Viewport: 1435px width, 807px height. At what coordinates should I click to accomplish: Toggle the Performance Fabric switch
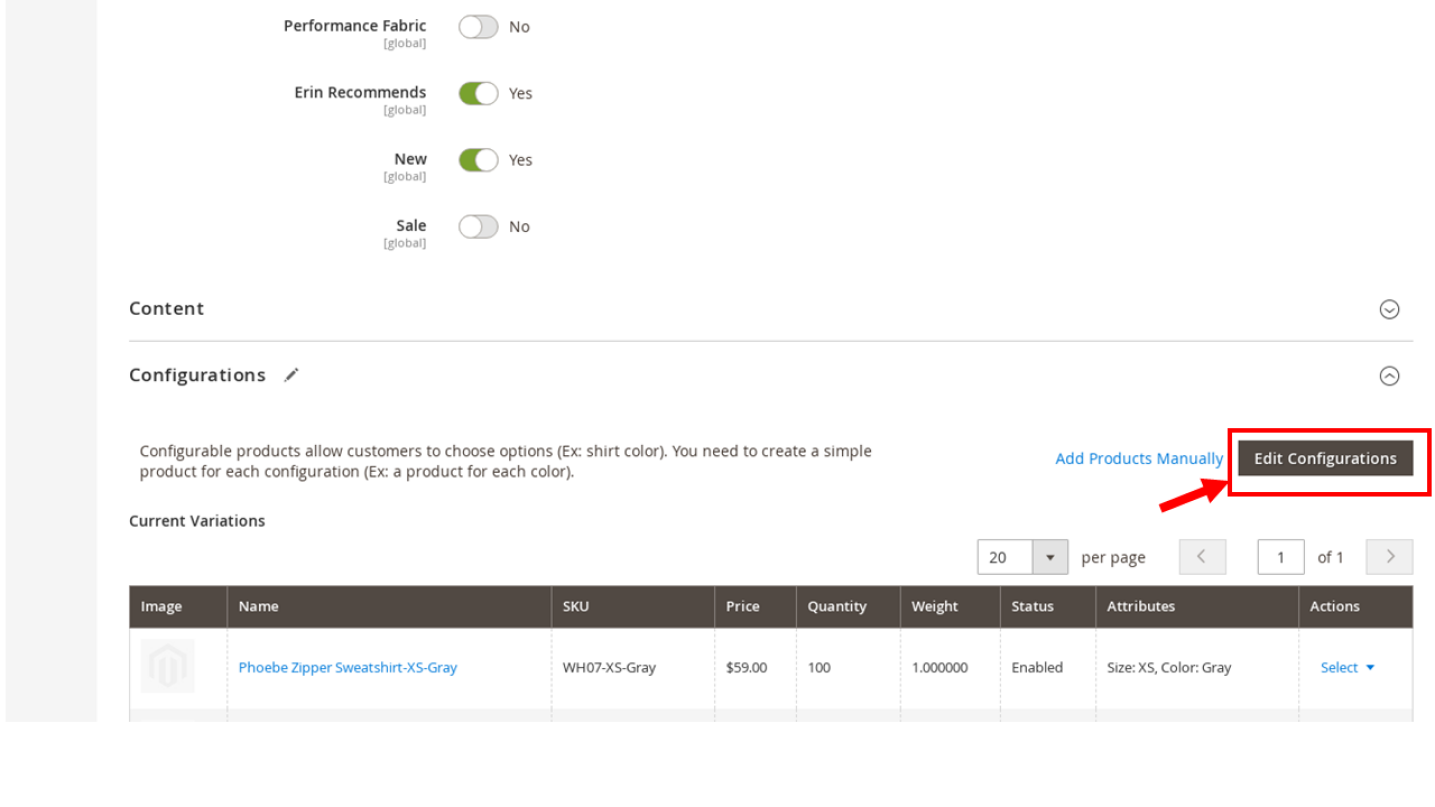[x=478, y=27]
